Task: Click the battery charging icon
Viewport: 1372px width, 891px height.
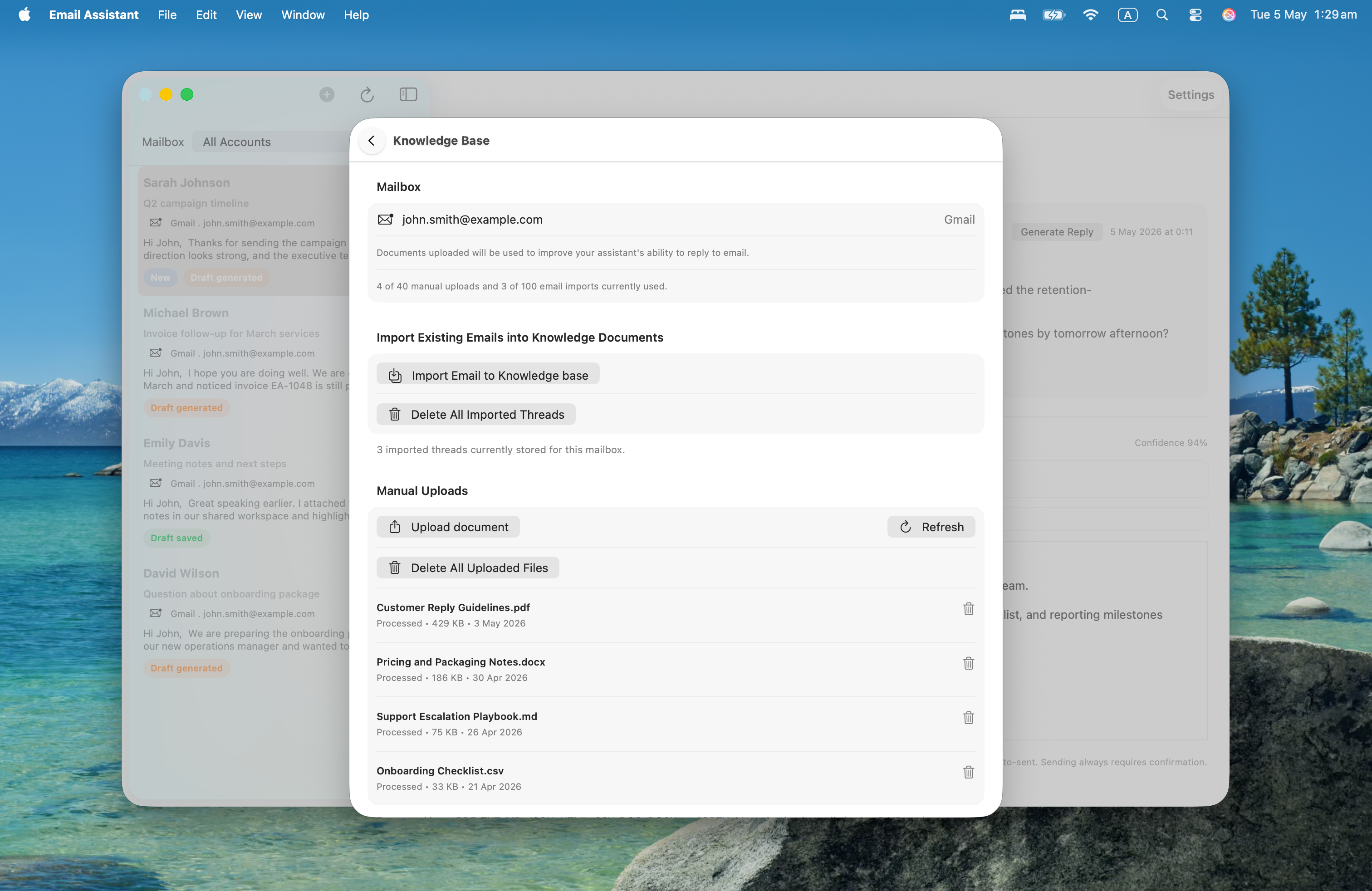Action: pyautogui.click(x=1053, y=15)
